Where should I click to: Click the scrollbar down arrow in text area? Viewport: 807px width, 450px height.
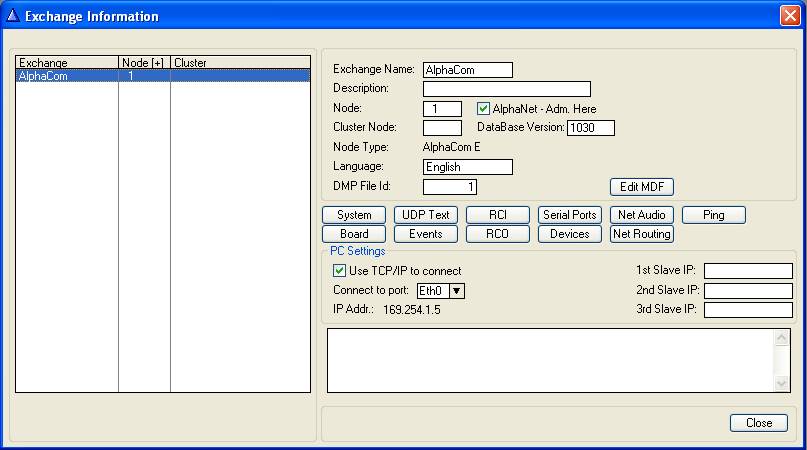[782, 384]
